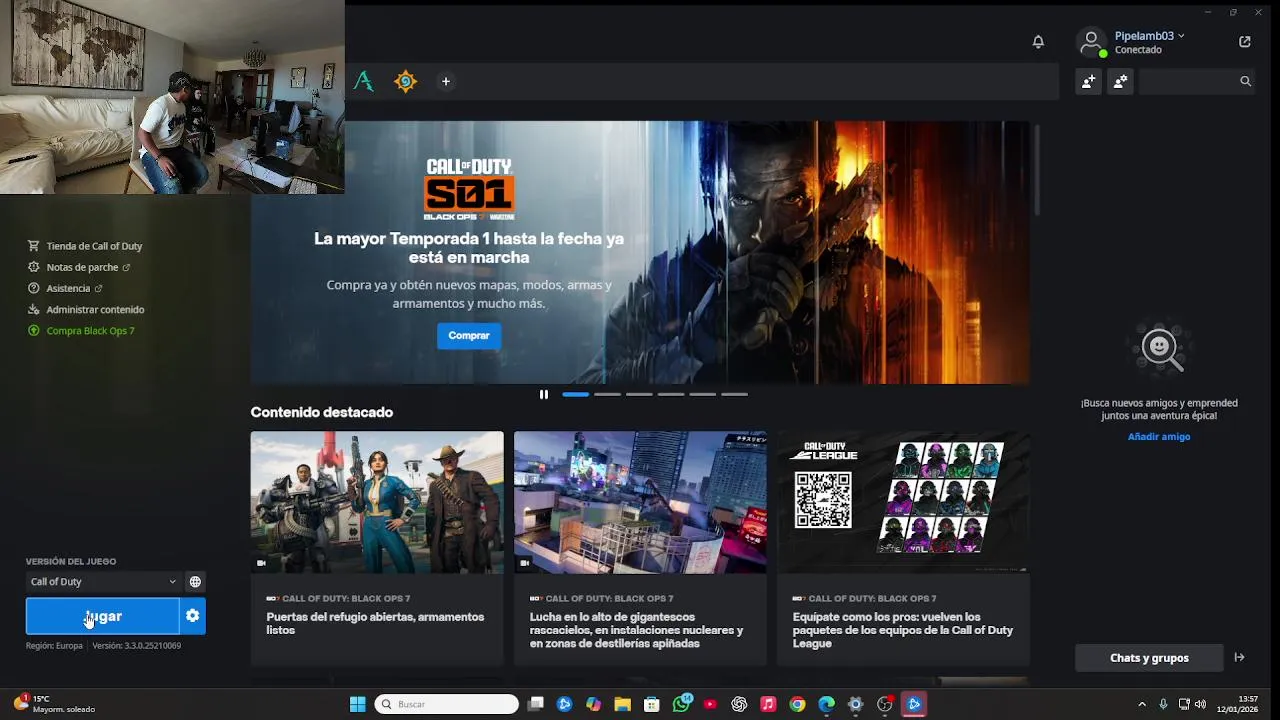This screenshot has width=1280, height=720.
Task: Select the third carousel slide indicator
Action: pyautogui.click(x=639, y=394)
